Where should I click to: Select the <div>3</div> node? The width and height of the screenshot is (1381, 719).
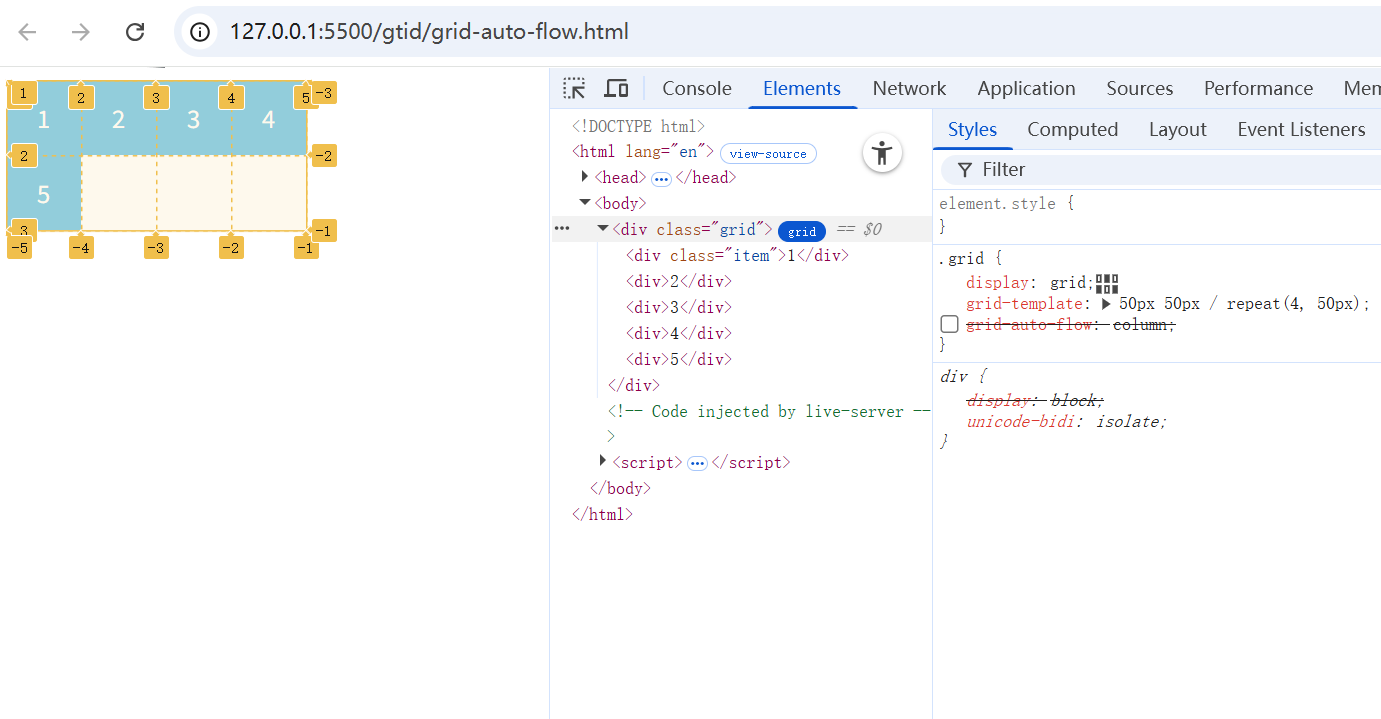[679, 307]
